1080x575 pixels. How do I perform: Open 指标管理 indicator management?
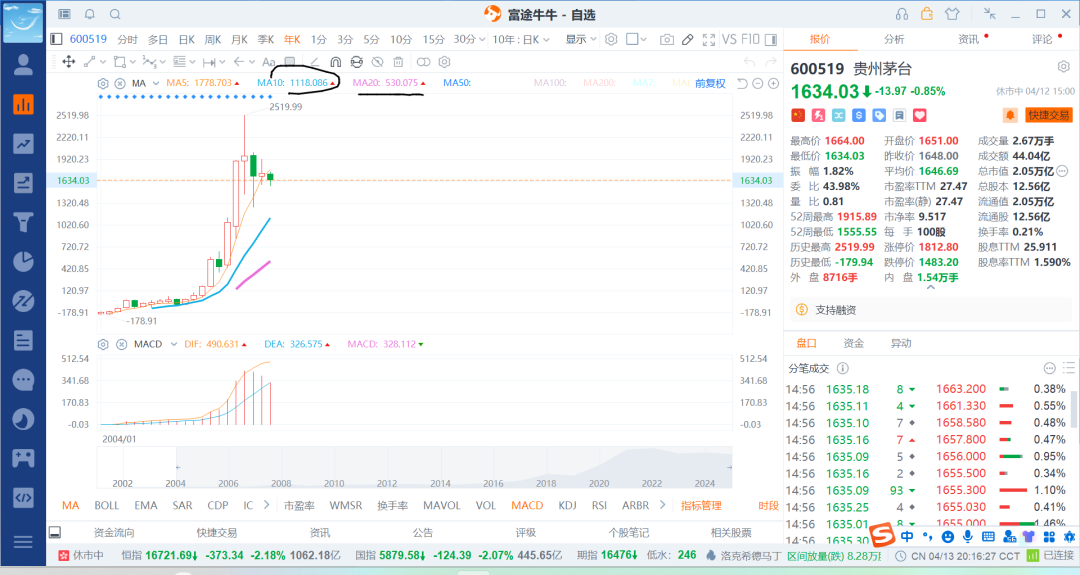coord(701,505)
